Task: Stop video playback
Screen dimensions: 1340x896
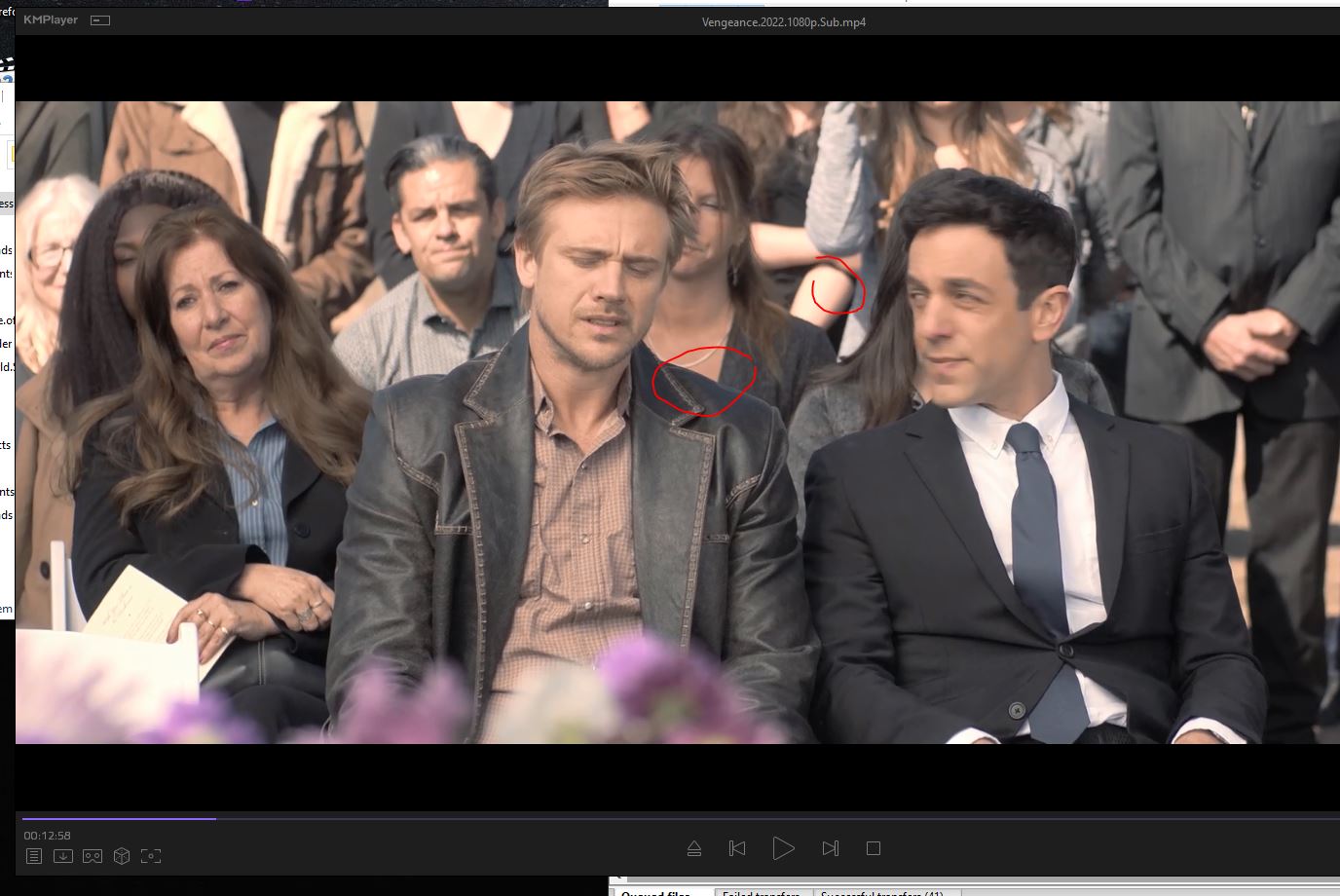Action: click(x=874, y=848)
